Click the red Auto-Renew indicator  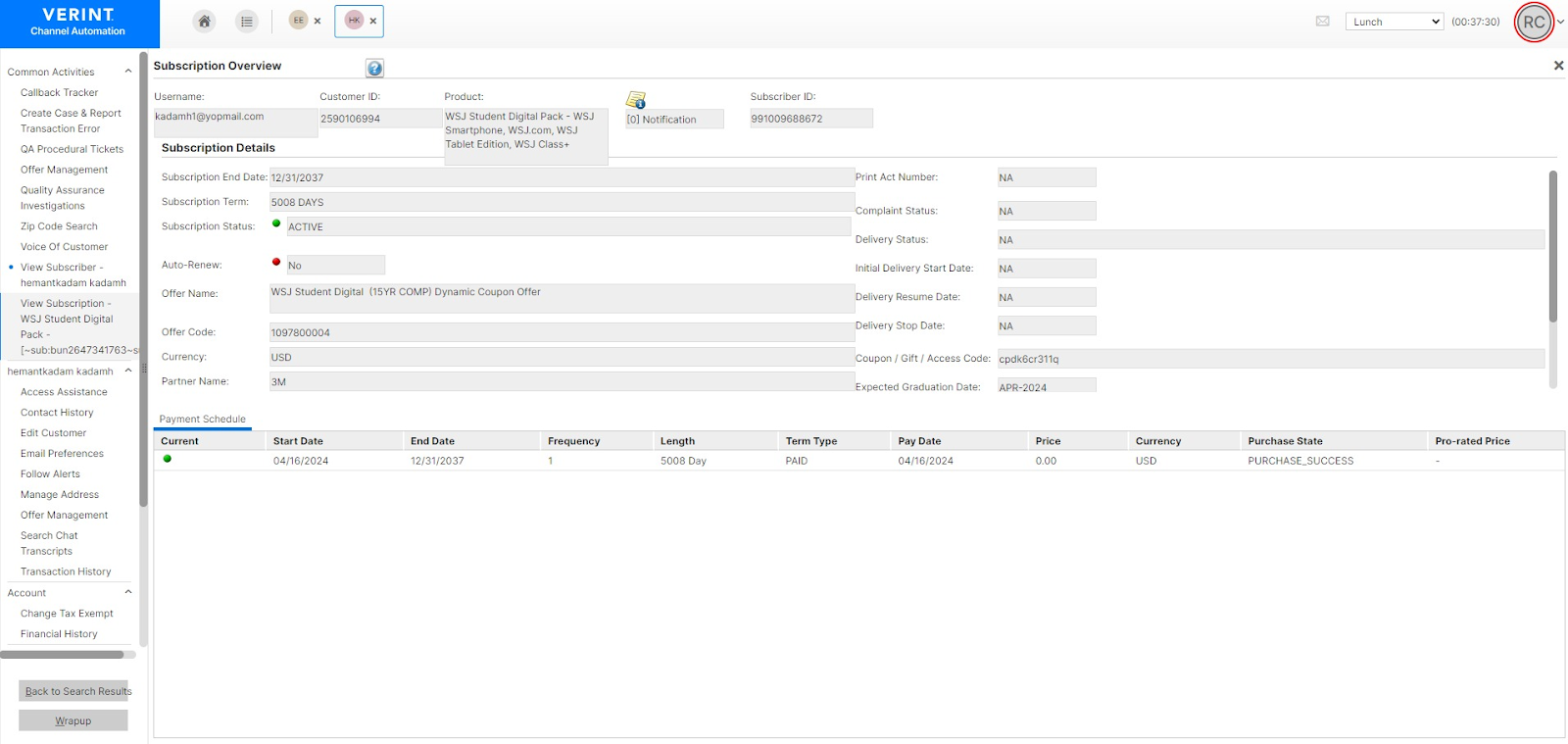276,262
